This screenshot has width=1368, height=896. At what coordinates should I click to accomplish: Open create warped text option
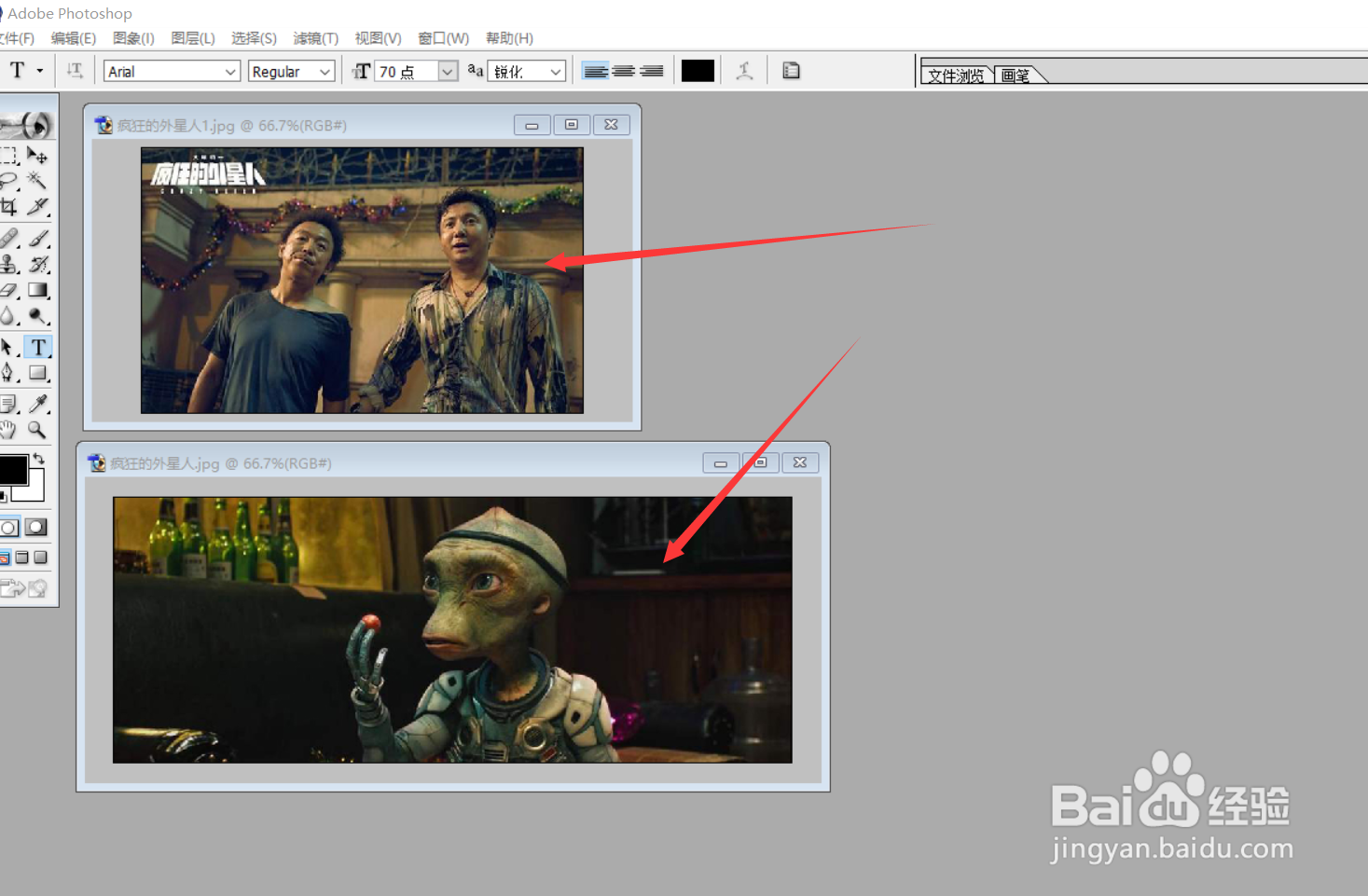point(744,71)
